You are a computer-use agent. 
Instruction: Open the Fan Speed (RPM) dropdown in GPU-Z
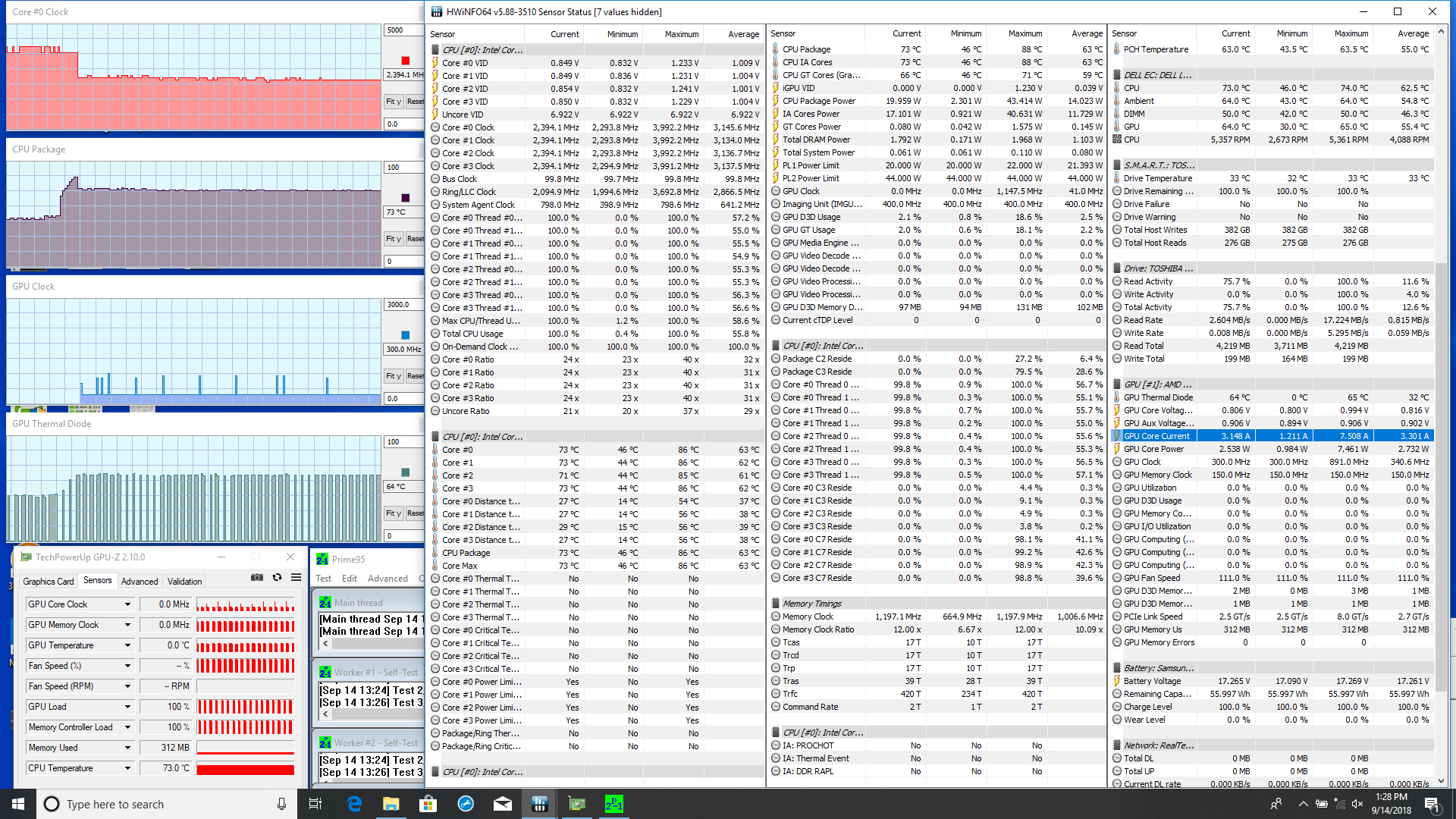[127, 686]
